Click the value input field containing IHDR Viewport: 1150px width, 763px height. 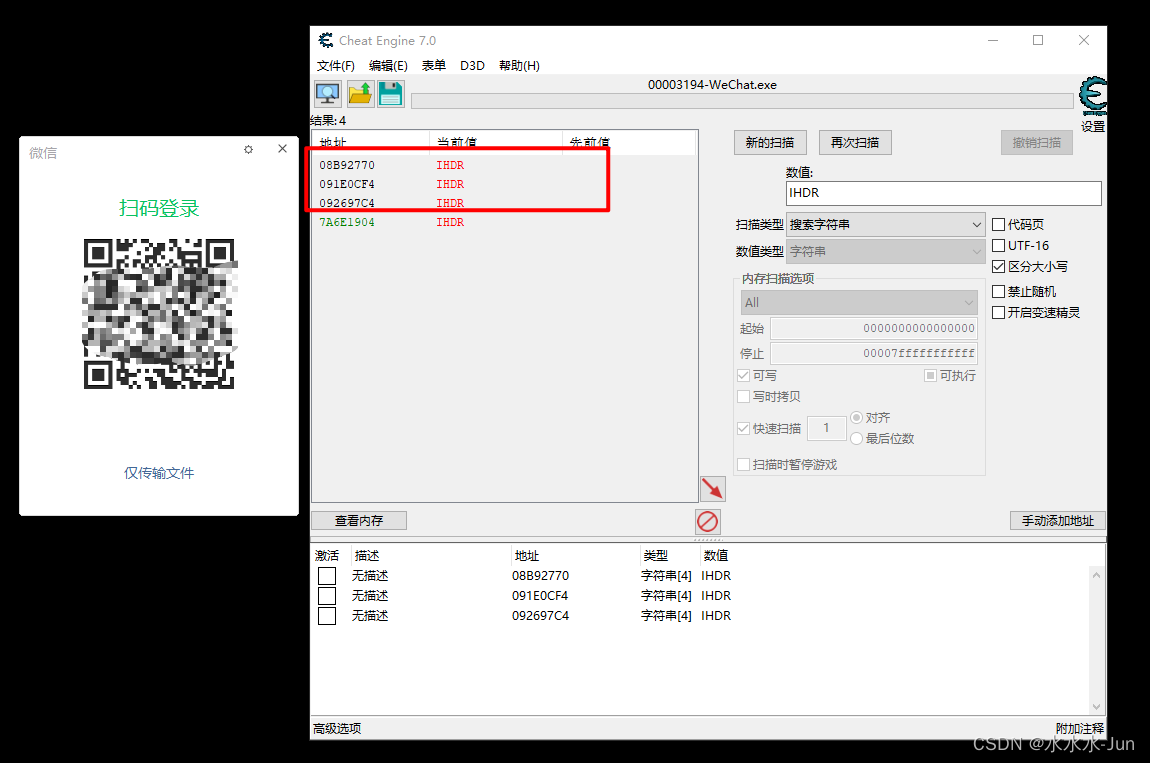coord(943,193)
